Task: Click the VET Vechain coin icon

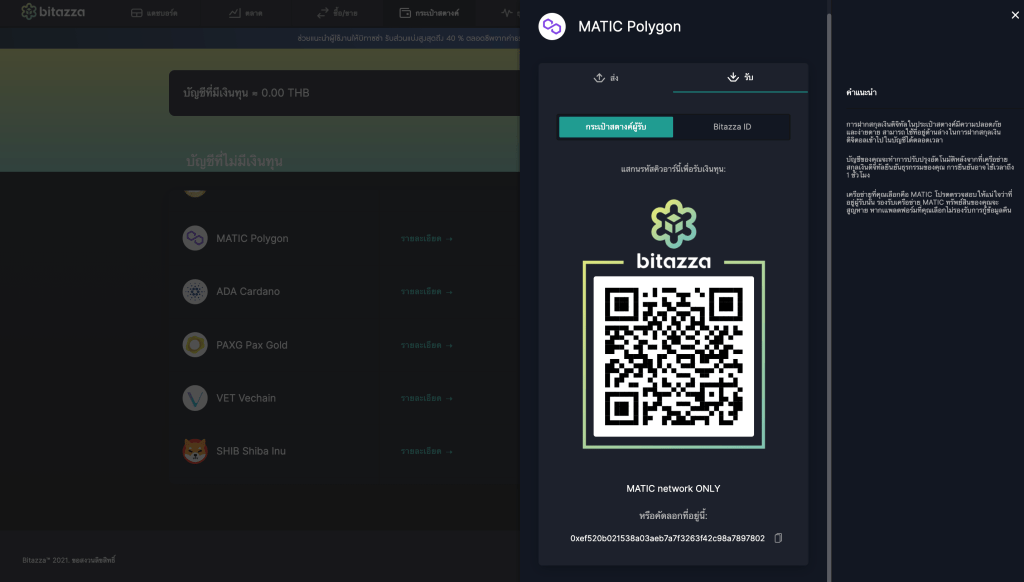Action: pyautogui.click(x=195, y=398)
